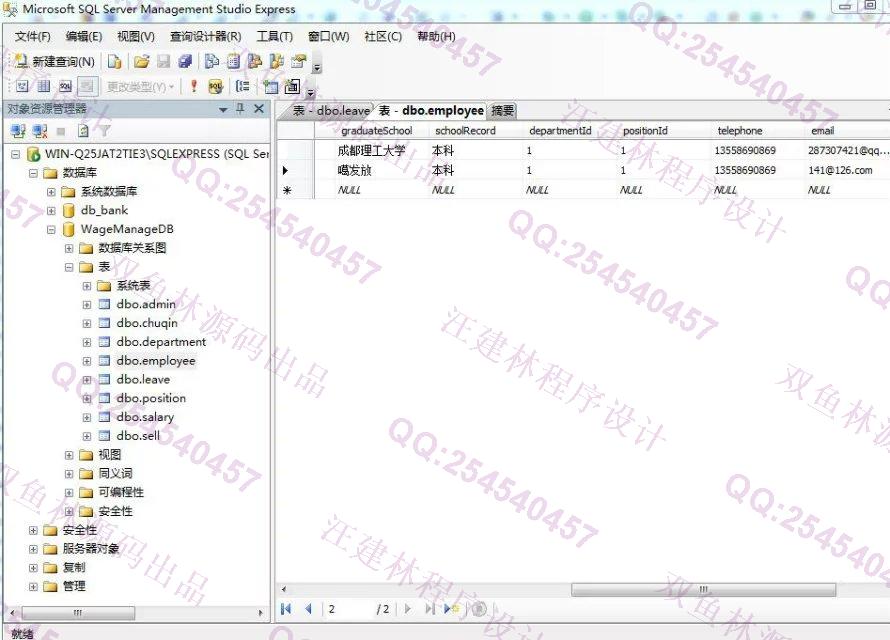890x640 pixels.
Task: Click the Object Explorer toolbar icon
Action: click(x=255, y=61)
